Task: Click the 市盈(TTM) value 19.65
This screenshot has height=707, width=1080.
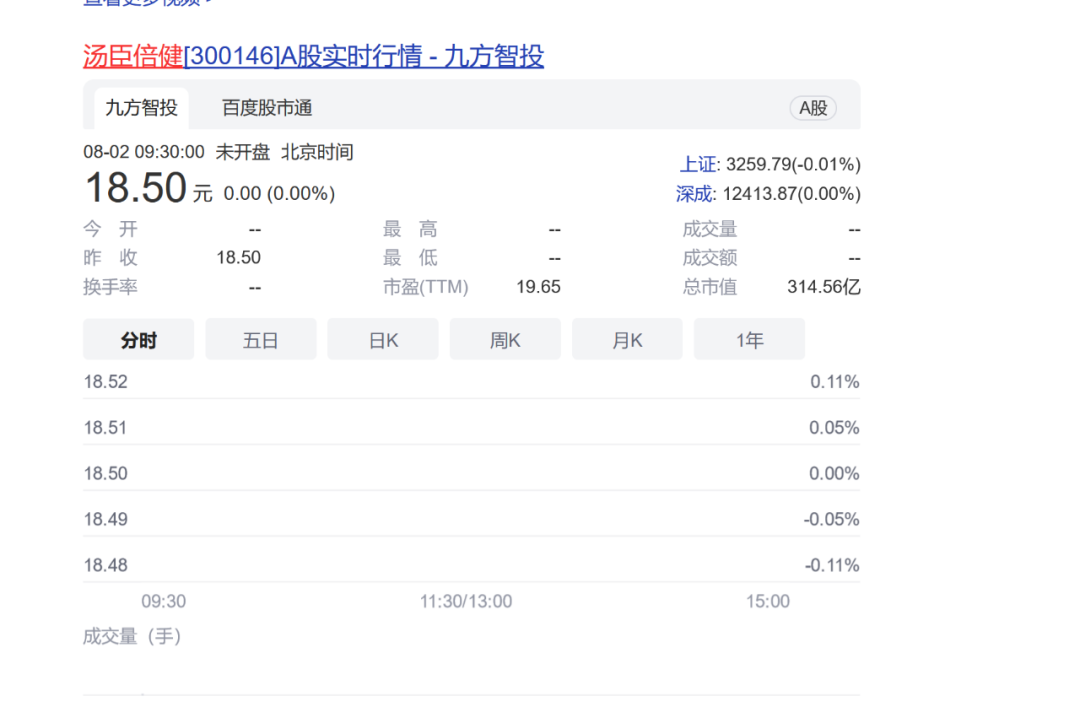Action: click(538, 287)
